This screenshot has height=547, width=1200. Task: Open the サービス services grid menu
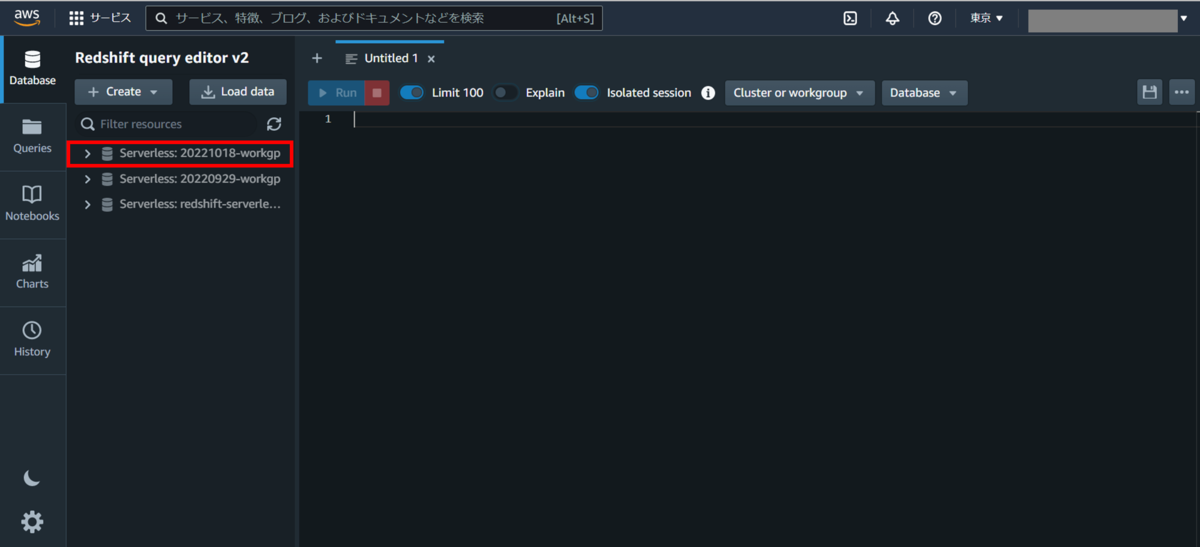click(x=100, y=18)
